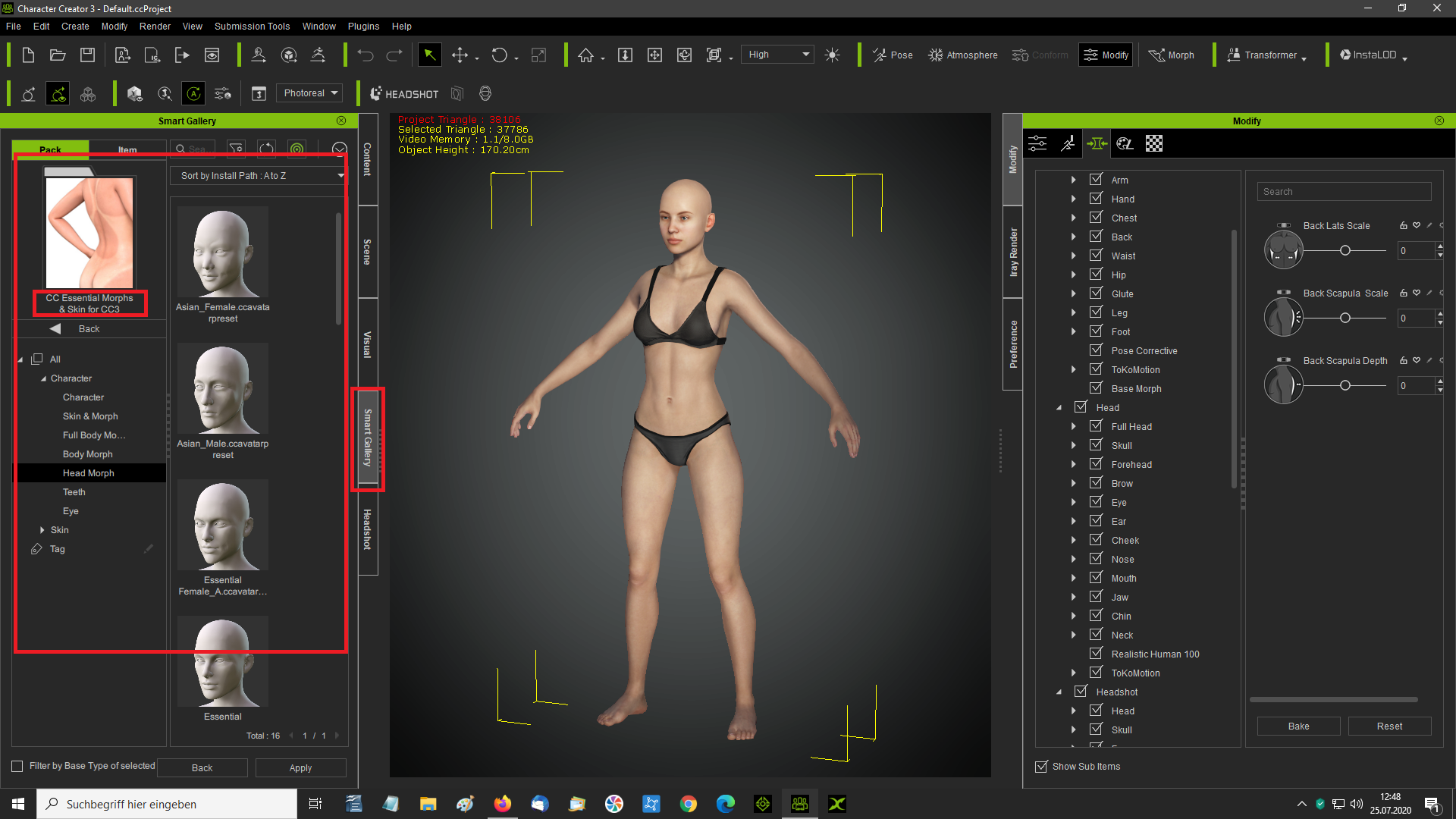Image resolution: width=1456 pixels, height=819 pixels.
Task: Toggle the Headshot group checkbox
Action: point(1081,692)
